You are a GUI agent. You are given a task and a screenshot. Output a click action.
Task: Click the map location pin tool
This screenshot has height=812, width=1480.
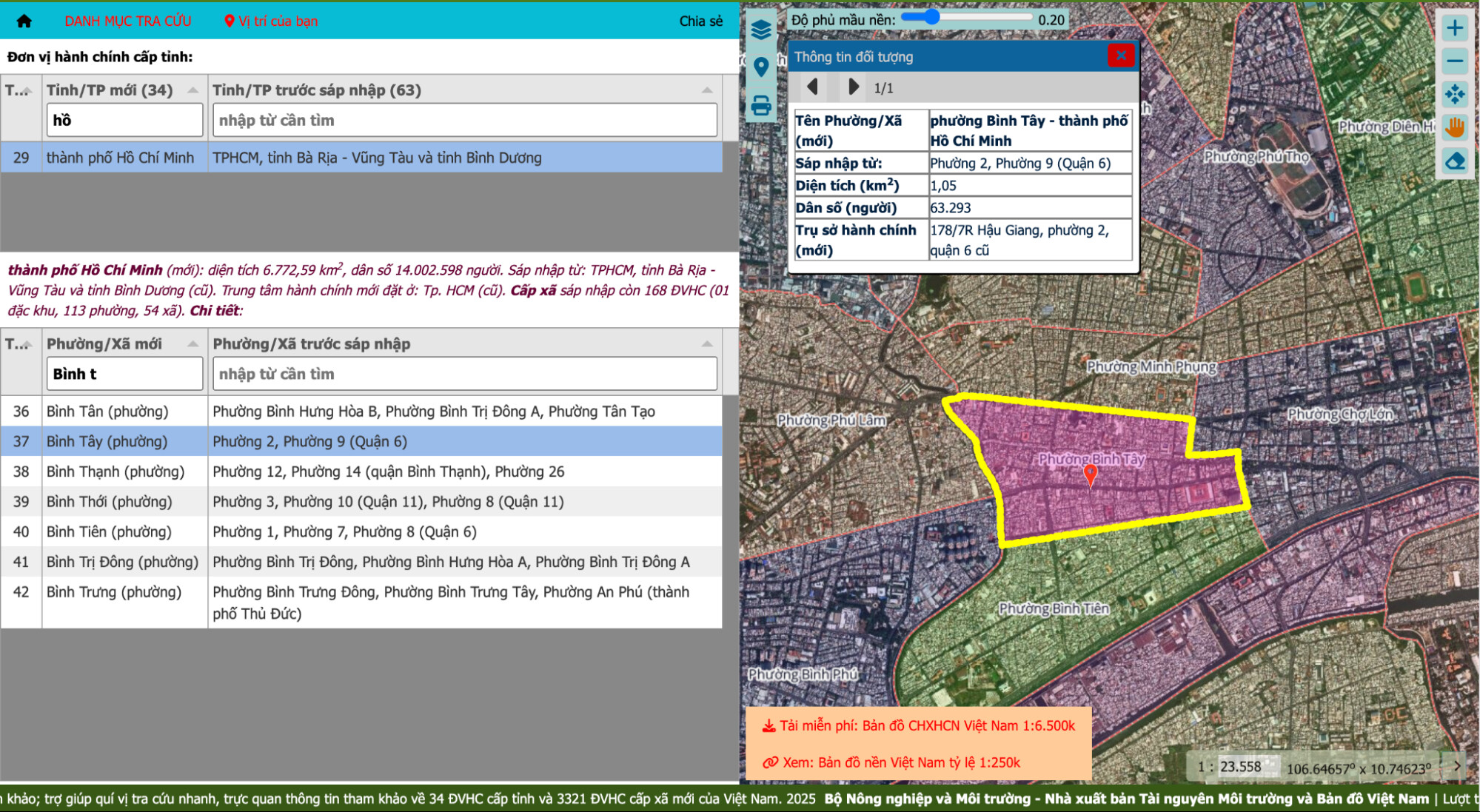click(x=760, y=67)
